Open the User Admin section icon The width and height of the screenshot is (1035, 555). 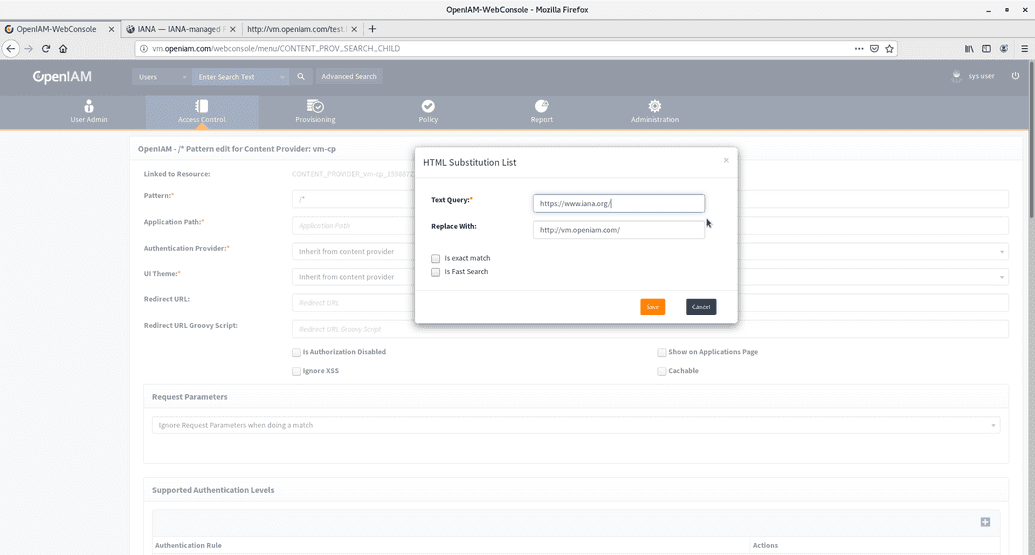[x=89, y=106]
